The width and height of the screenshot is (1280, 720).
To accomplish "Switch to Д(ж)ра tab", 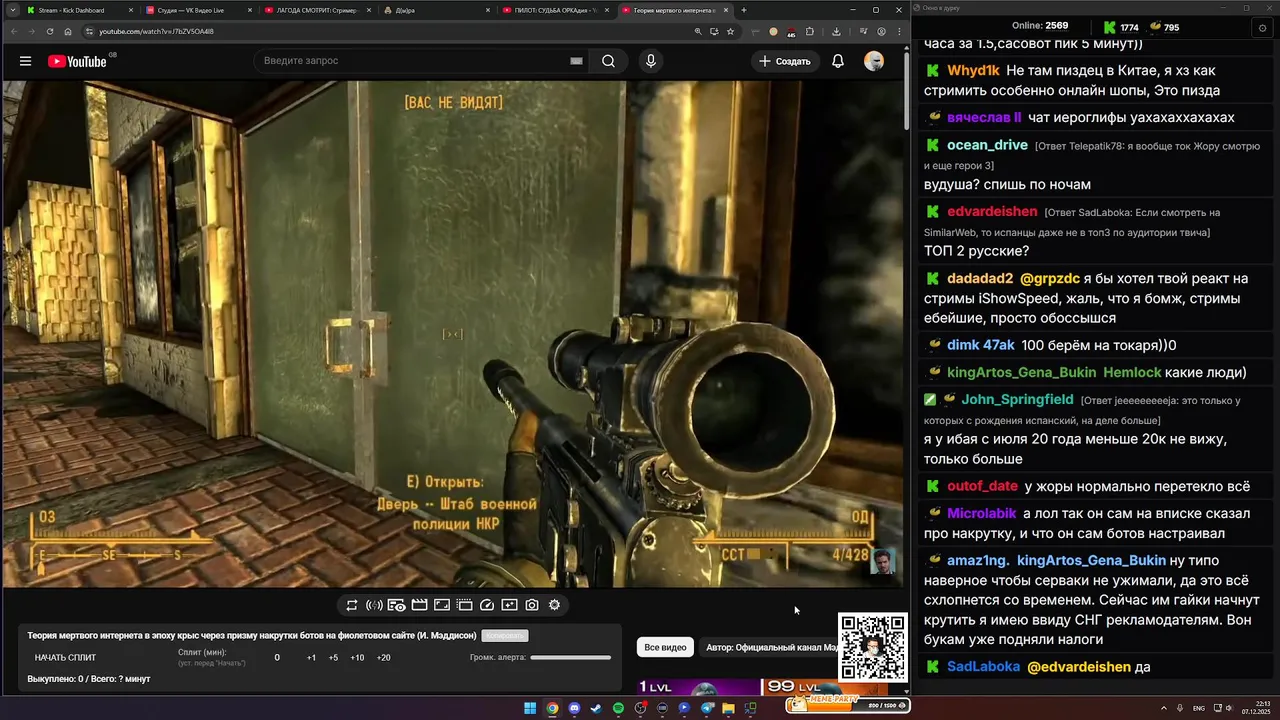I will click(x=436, y=10).
